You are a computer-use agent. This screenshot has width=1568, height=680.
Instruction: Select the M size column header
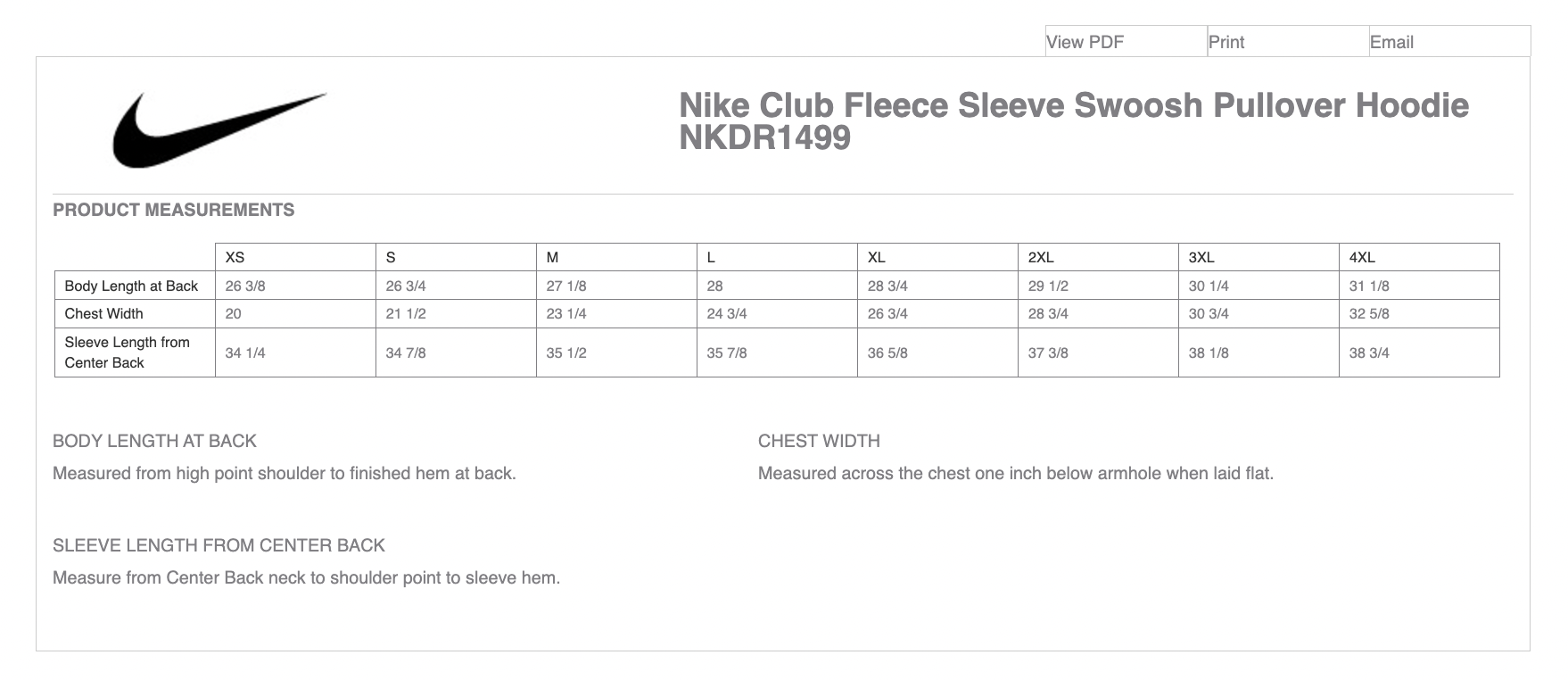[552, 257]
